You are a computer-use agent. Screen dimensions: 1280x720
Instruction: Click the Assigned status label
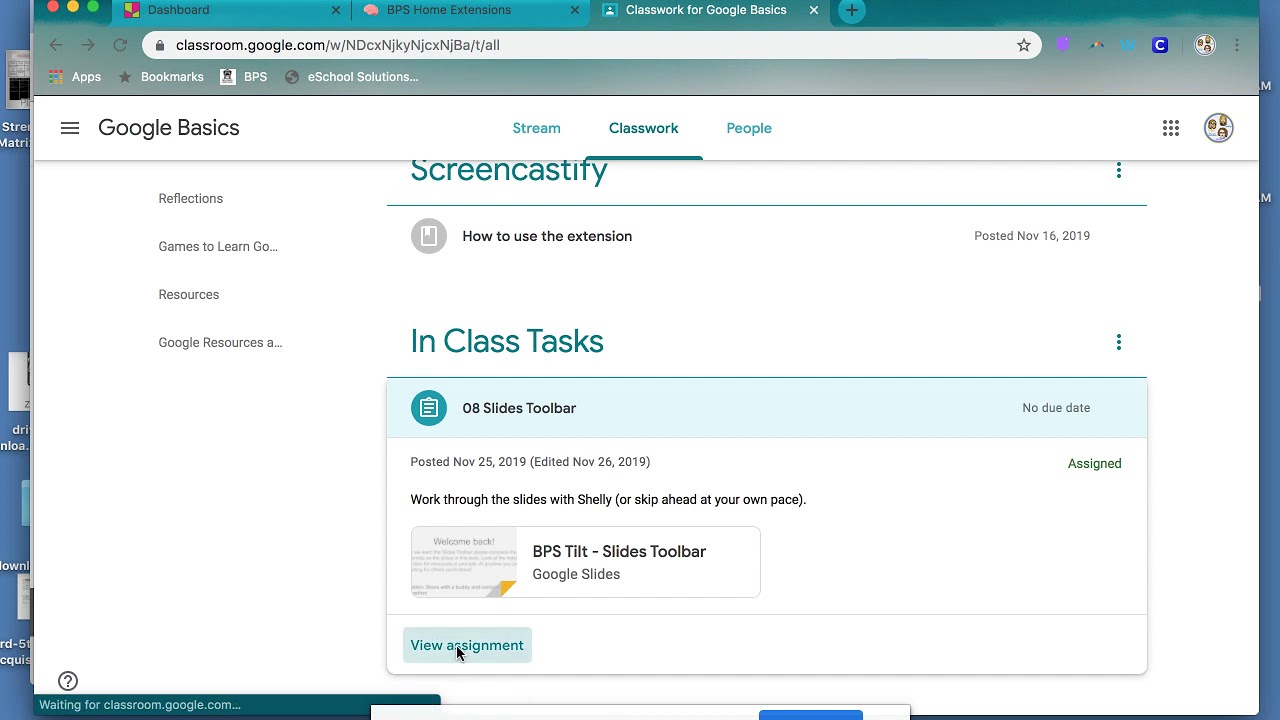pyautogui.click(x=1095, y=463)
